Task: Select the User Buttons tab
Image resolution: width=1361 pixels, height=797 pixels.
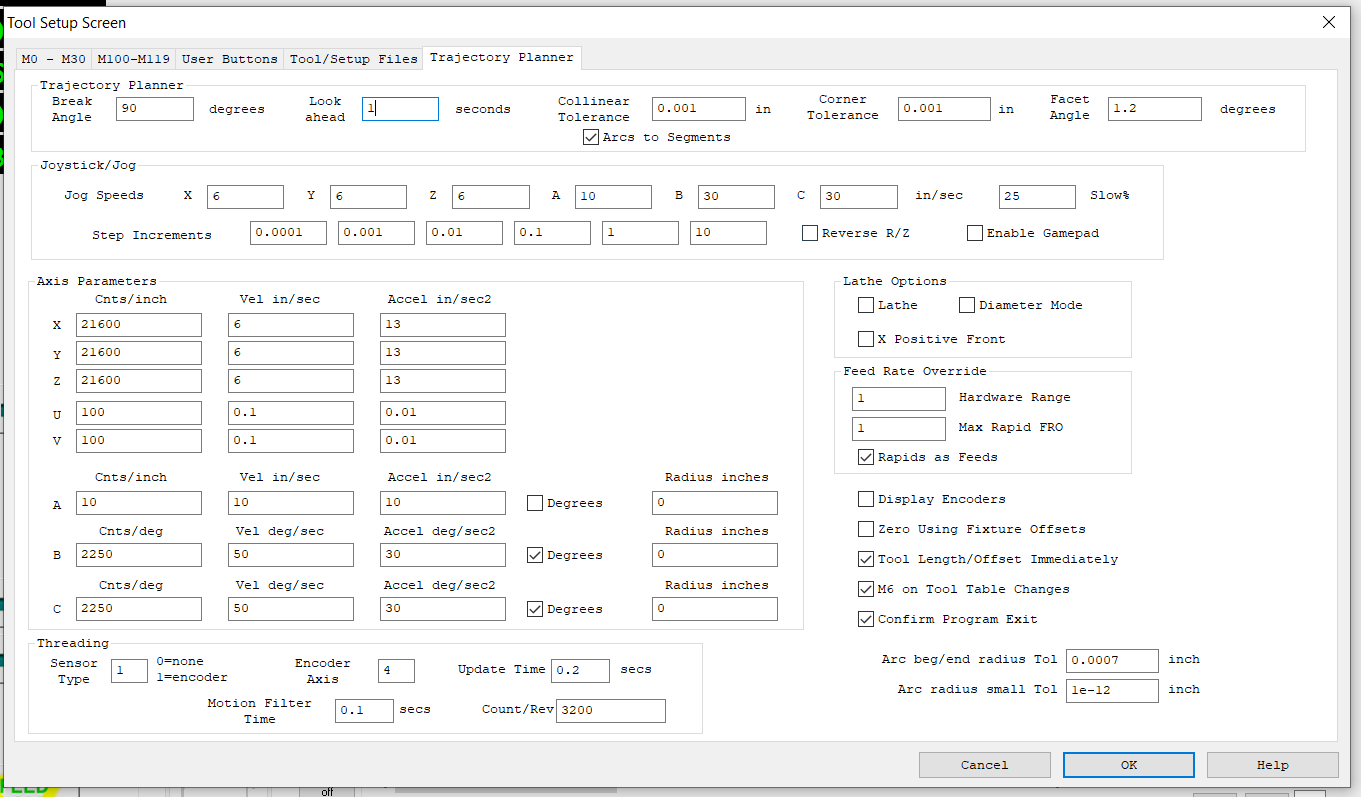Action: [x=229, y=59]
